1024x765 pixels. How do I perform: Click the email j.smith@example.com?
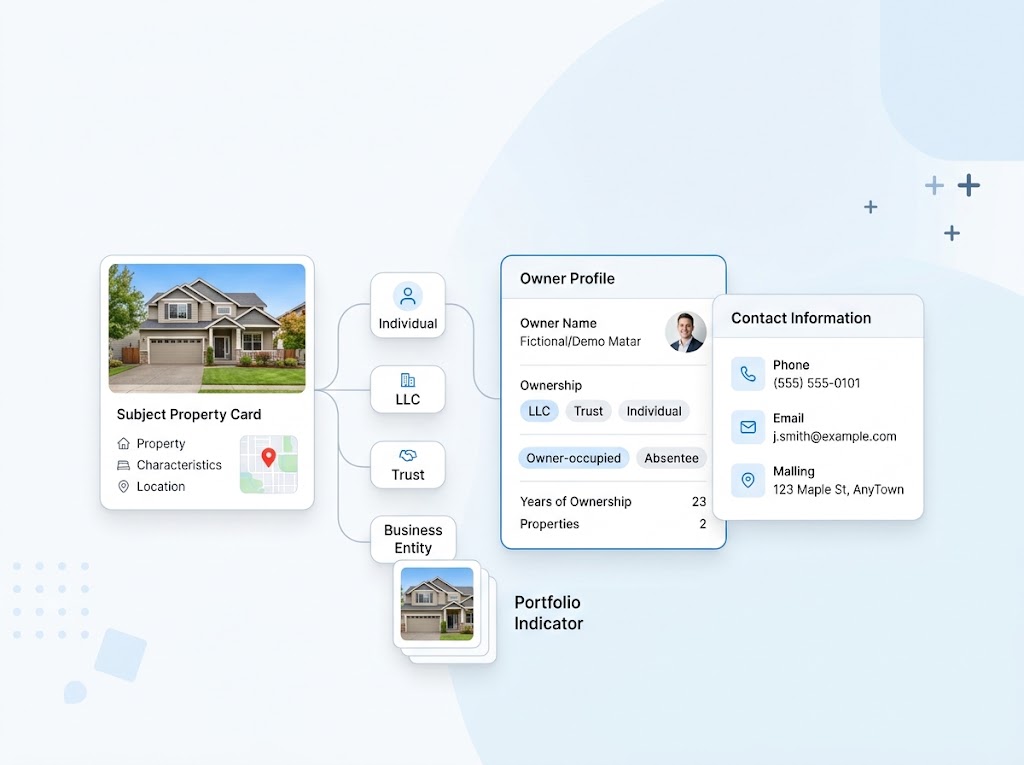click(835, 436)
